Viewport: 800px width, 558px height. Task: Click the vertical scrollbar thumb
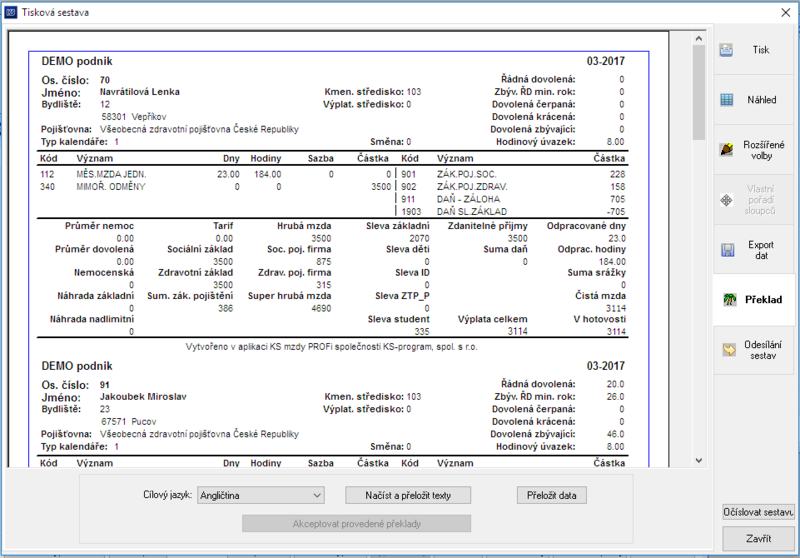tap(699, 92)
